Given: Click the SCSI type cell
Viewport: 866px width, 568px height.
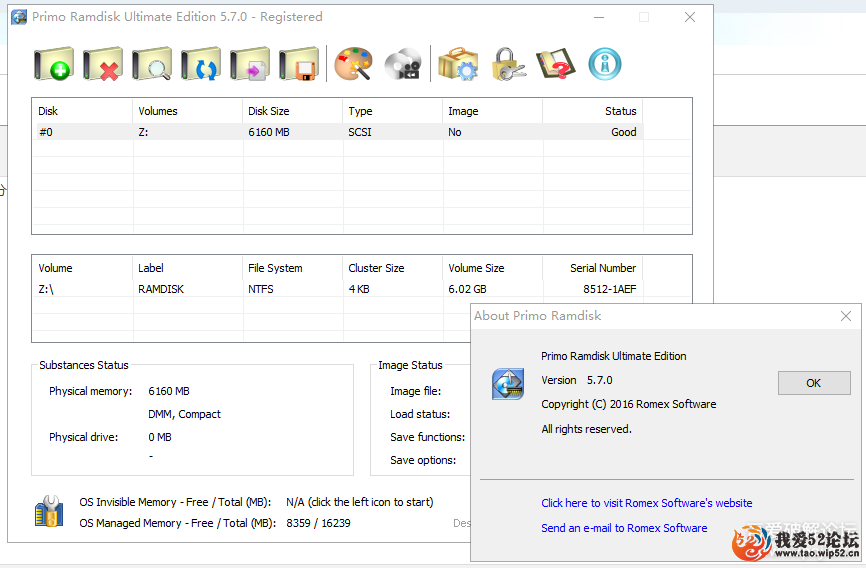Looking at the screenshot, I should pyautogui.click(x=393, y=132).
